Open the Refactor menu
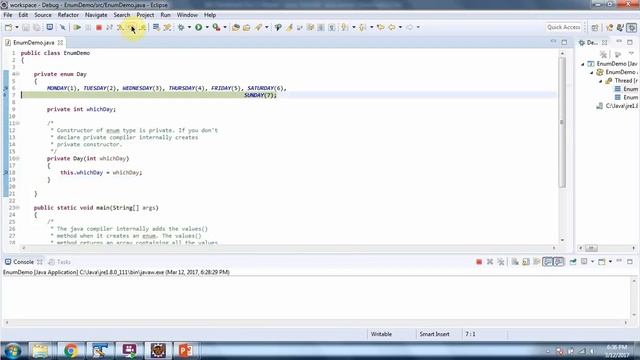The image size is (640, 360). [x=68, y=15]
